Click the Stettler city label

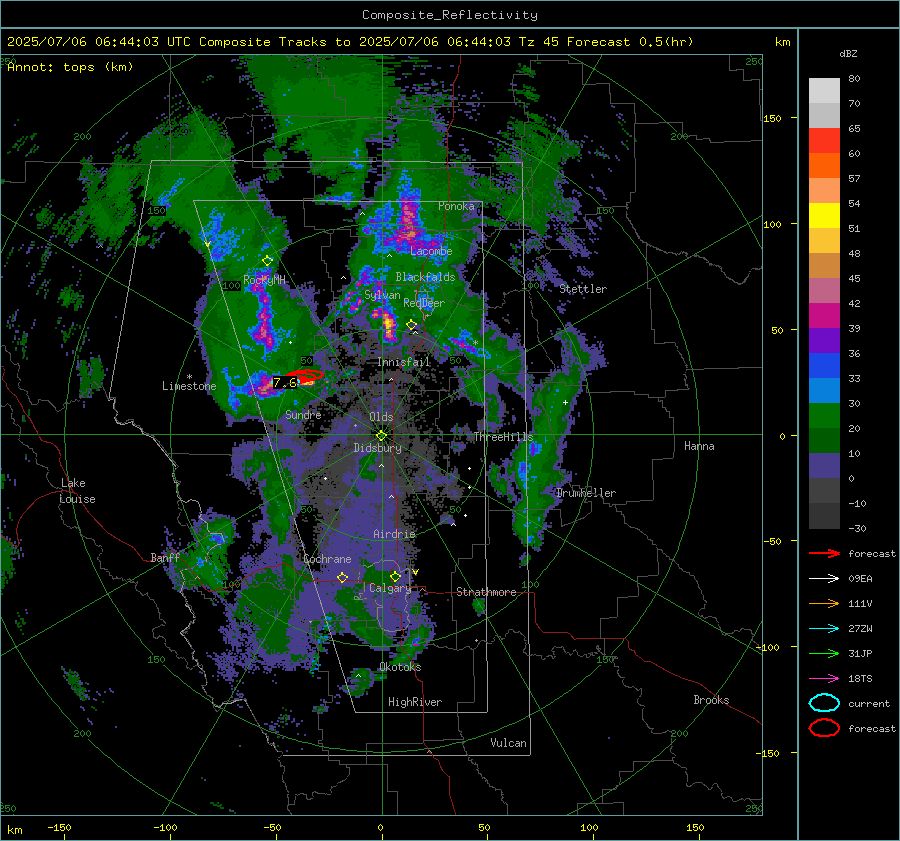(583, 289)
